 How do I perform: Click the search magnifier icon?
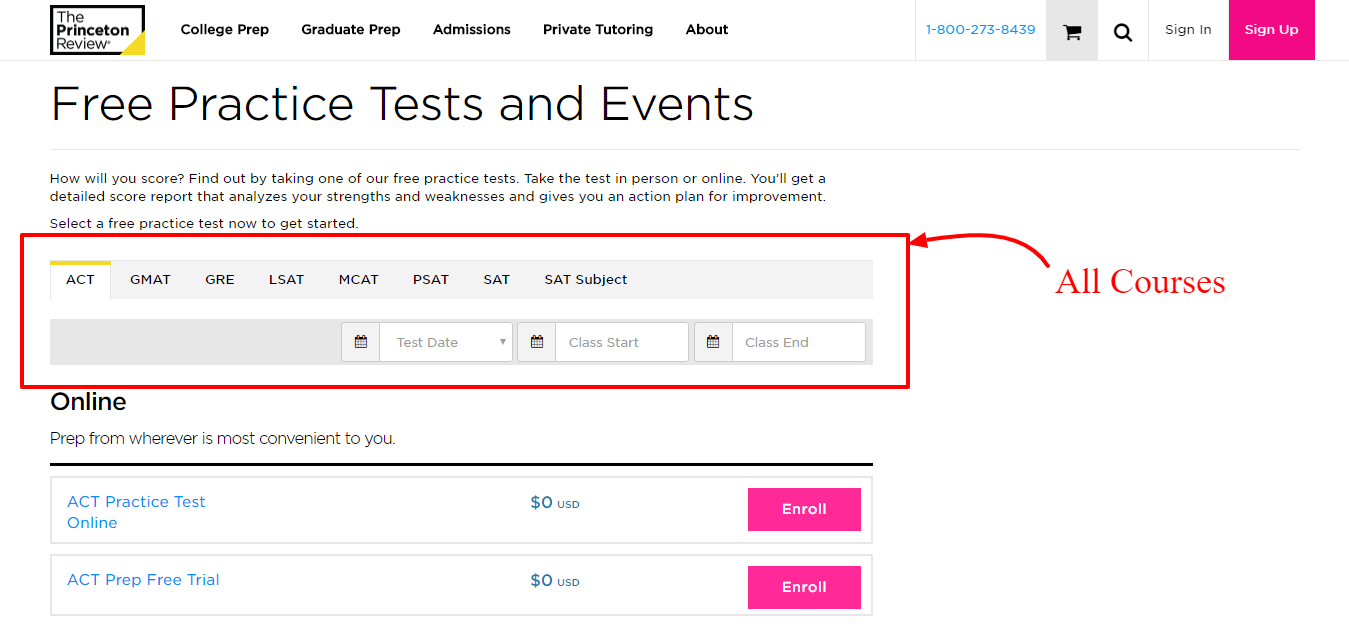pos(1123,31)
